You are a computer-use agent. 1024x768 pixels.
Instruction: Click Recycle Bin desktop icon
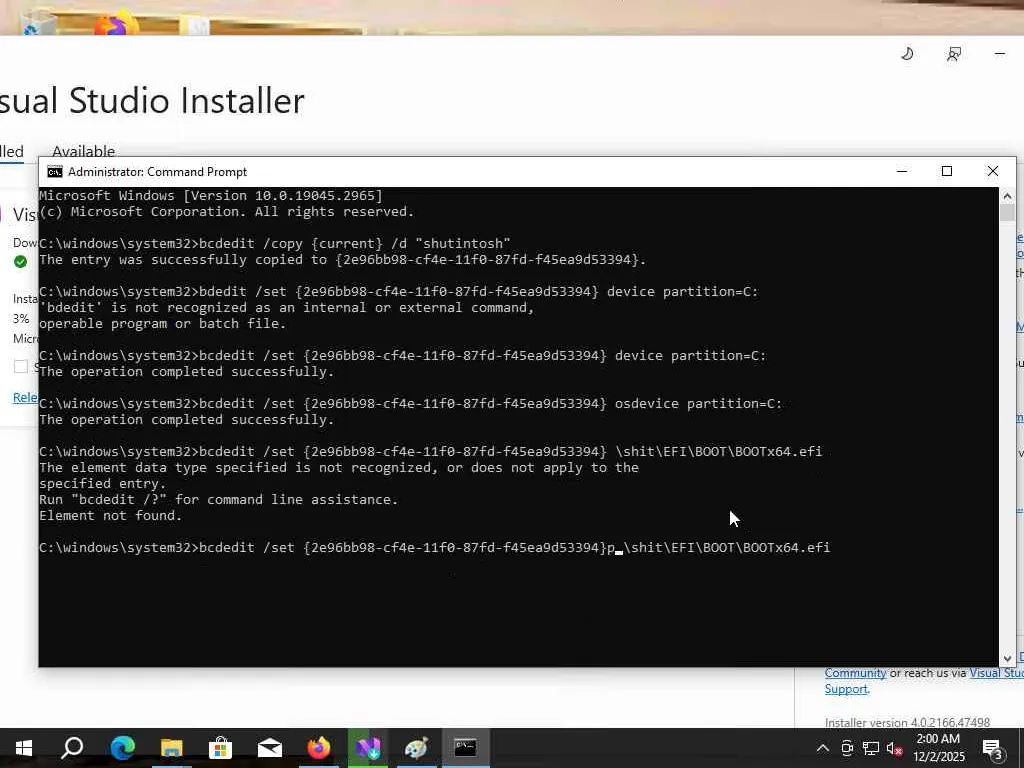coord(38,24)
